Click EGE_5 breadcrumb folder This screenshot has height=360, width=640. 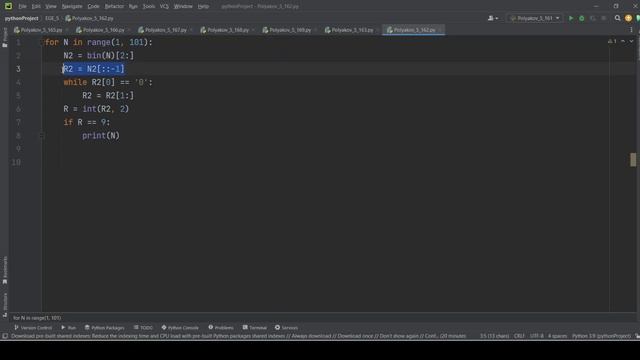pyautogui.click(x=52, y=18)
